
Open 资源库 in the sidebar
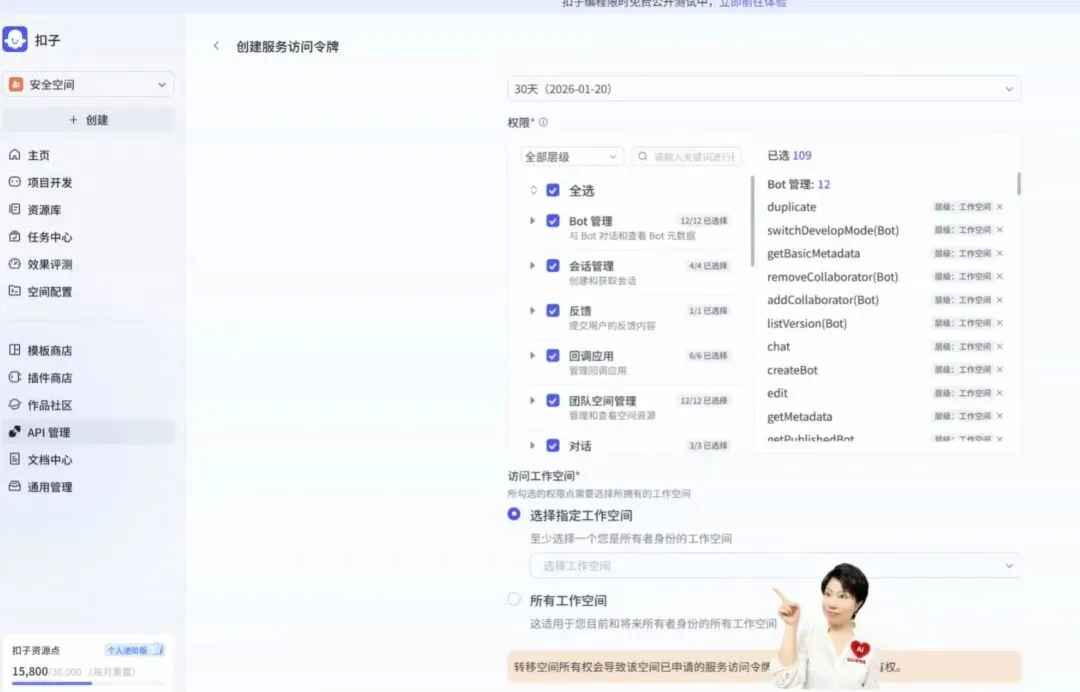44,209
